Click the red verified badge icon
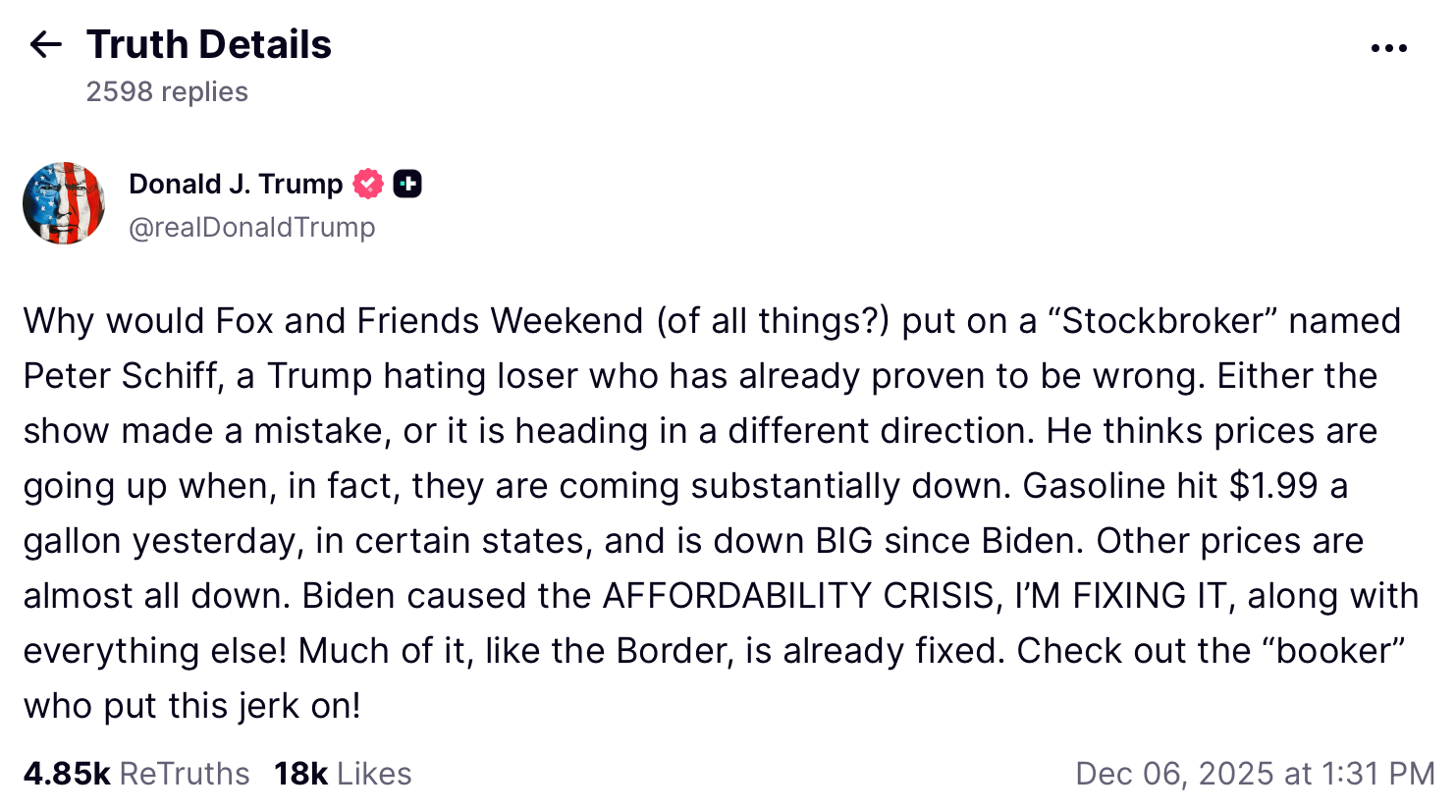The height and width of the screenshot is (812, 1456). pyautogui.click(x=368, y=184)
